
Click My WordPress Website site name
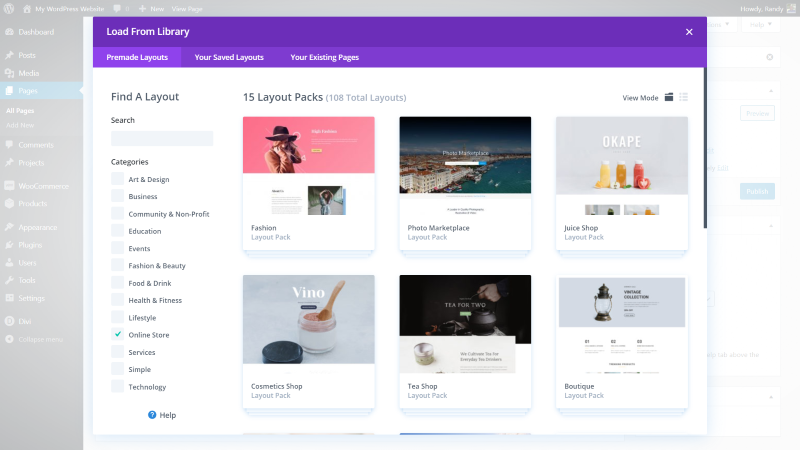point(69,9)
